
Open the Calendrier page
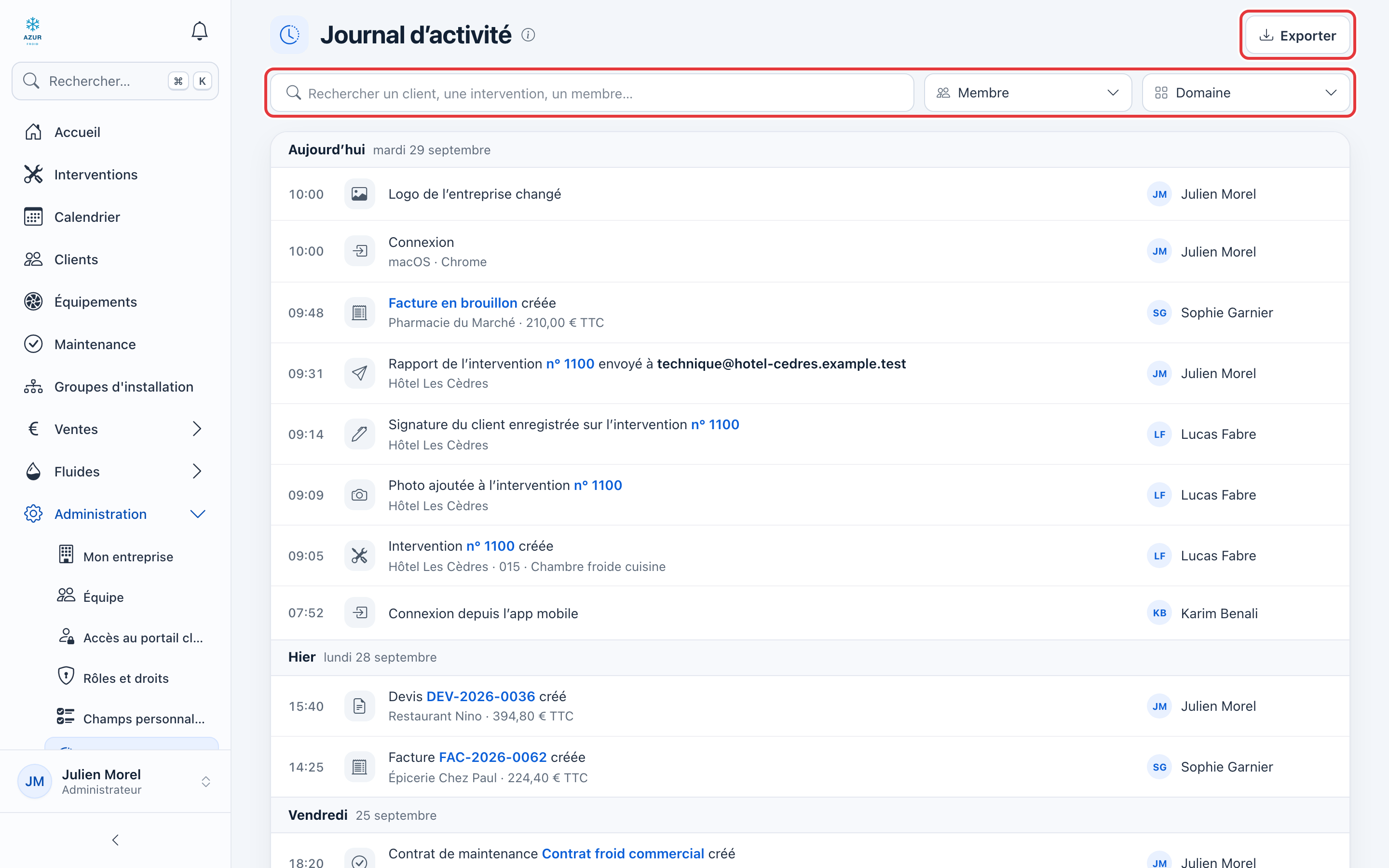click(x=115, y=217)
